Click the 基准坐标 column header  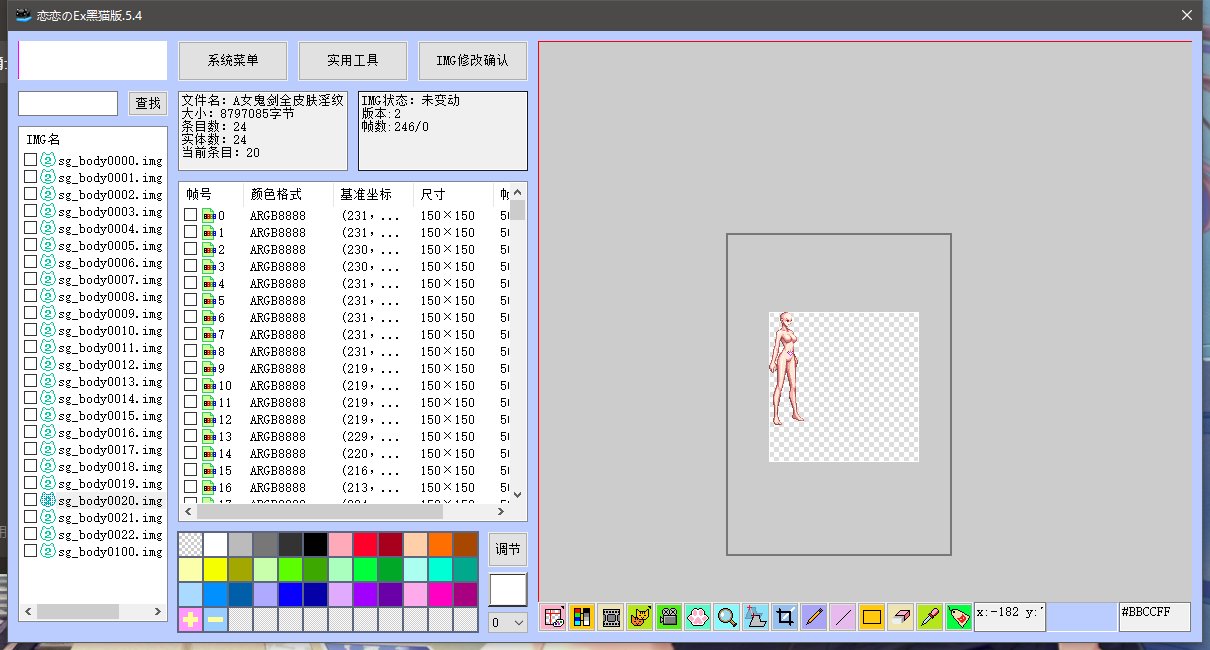tap(373, 194)
